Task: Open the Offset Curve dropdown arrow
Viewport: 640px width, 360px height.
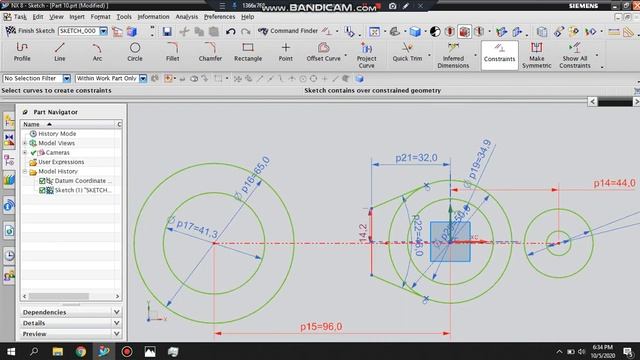Action: [x=346, y=55]
